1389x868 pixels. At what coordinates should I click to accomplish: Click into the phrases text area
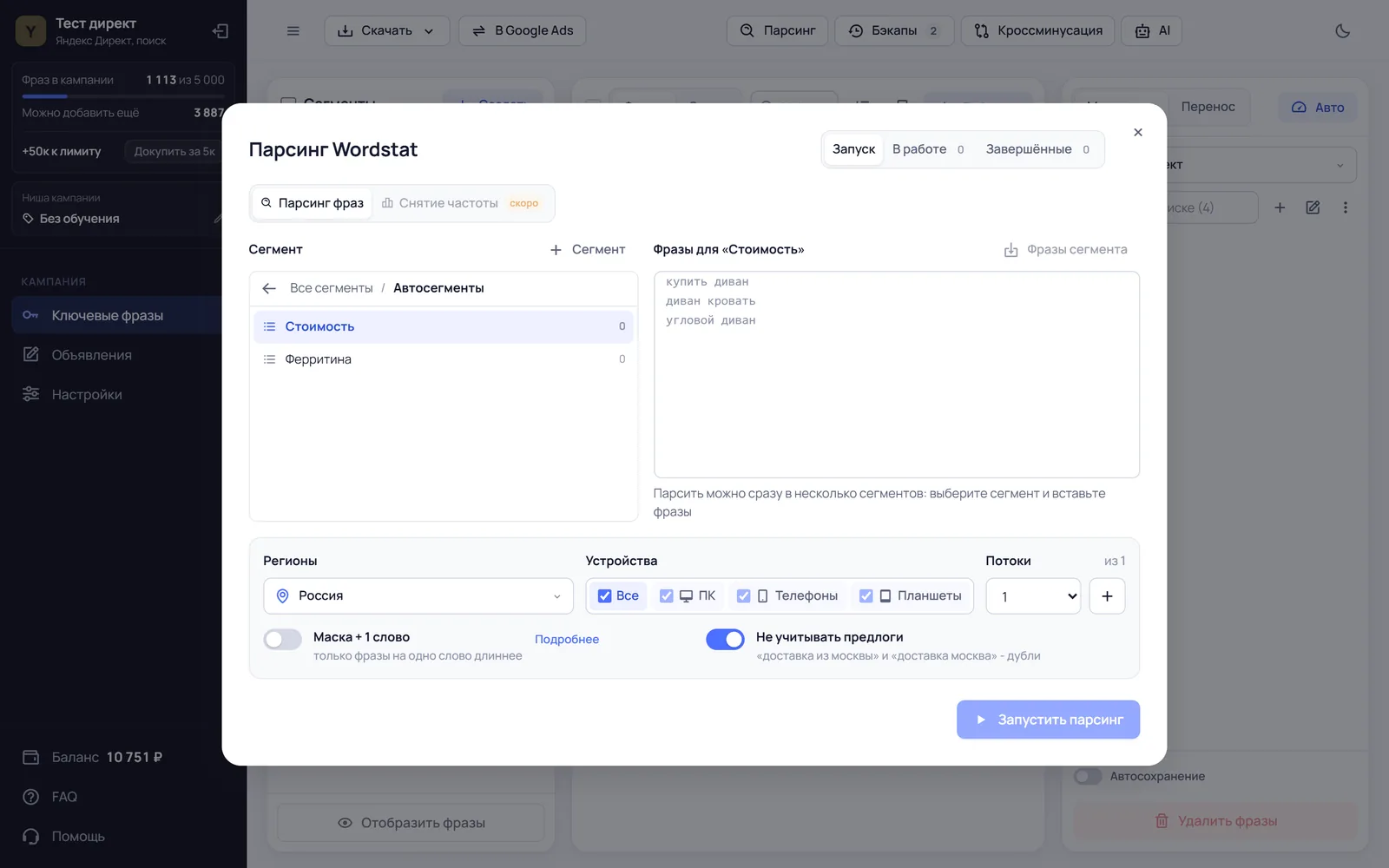(896, 375)
